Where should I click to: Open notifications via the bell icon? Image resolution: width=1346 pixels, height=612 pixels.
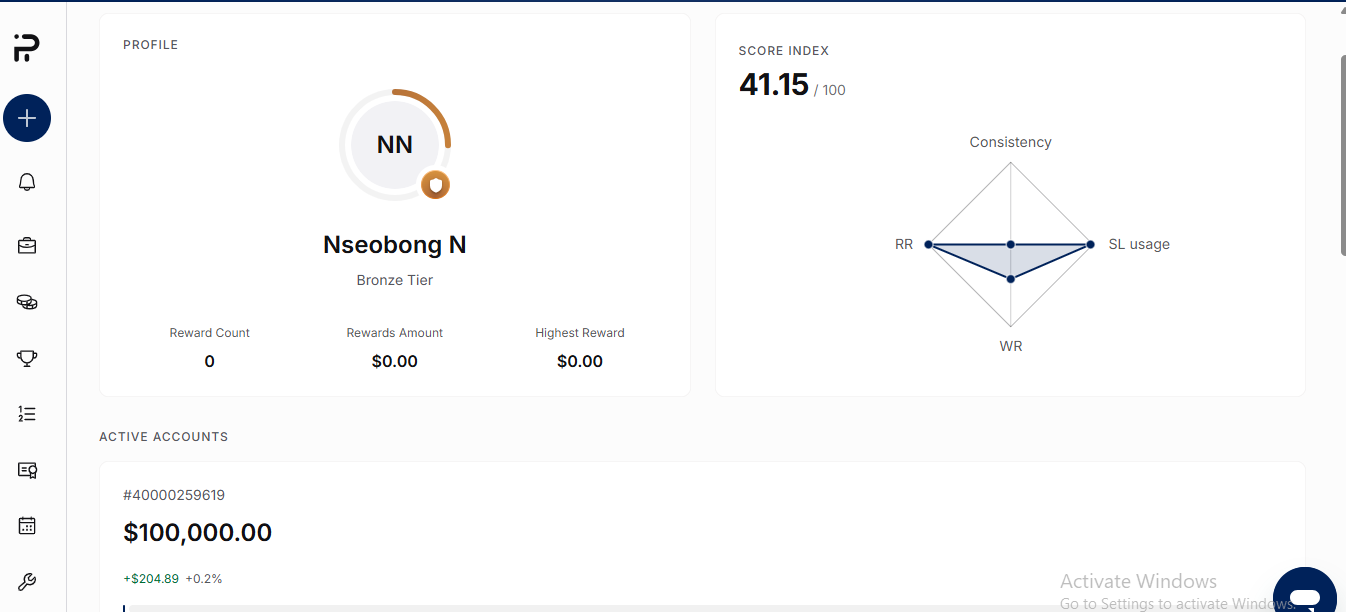[x=27, y=182]
